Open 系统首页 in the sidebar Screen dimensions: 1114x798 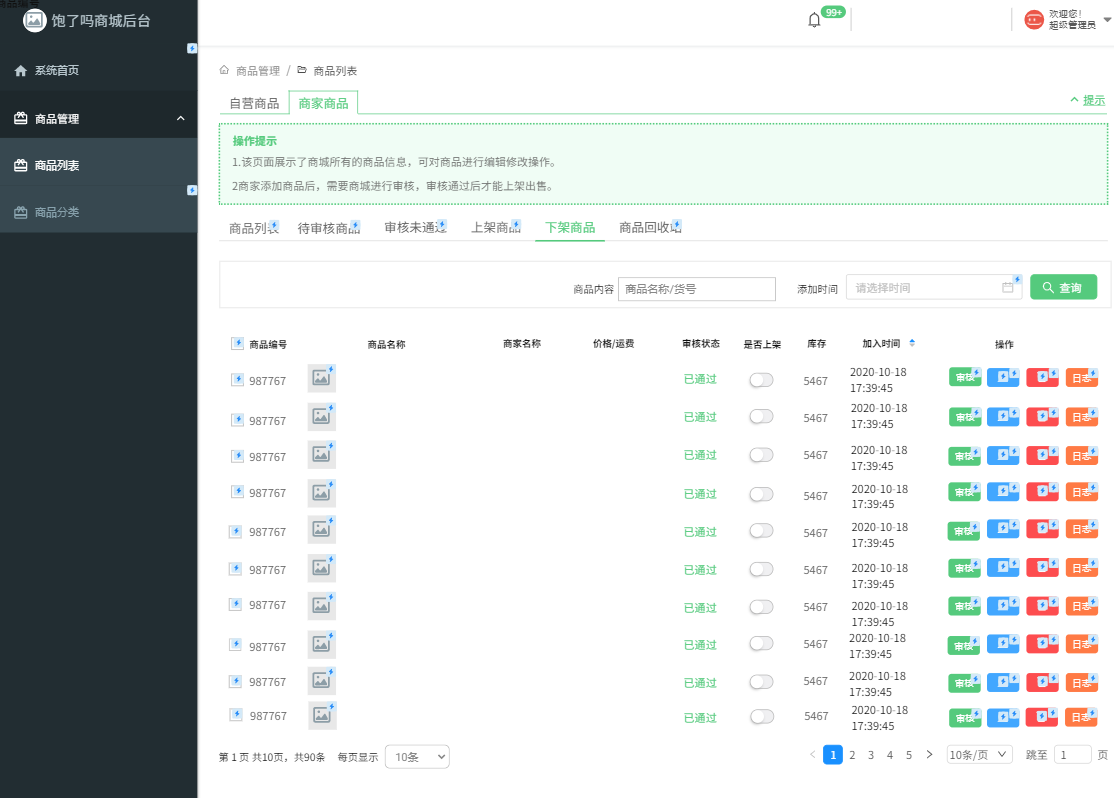tap(99, 70)
